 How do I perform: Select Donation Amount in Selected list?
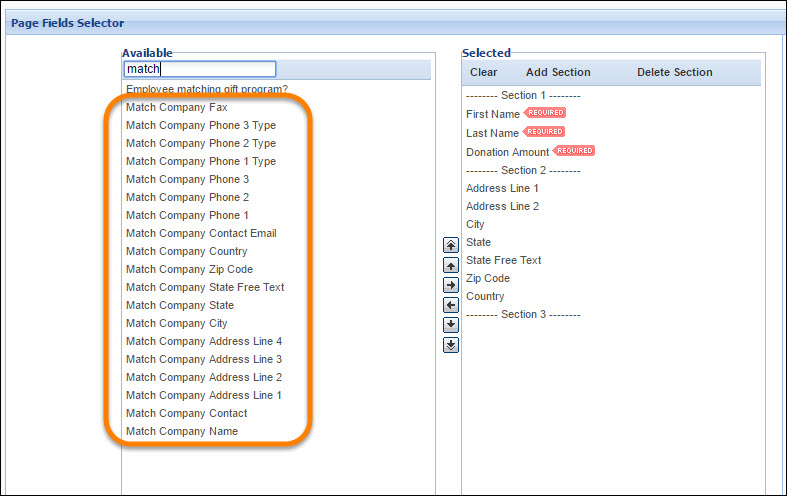[507, 152]
